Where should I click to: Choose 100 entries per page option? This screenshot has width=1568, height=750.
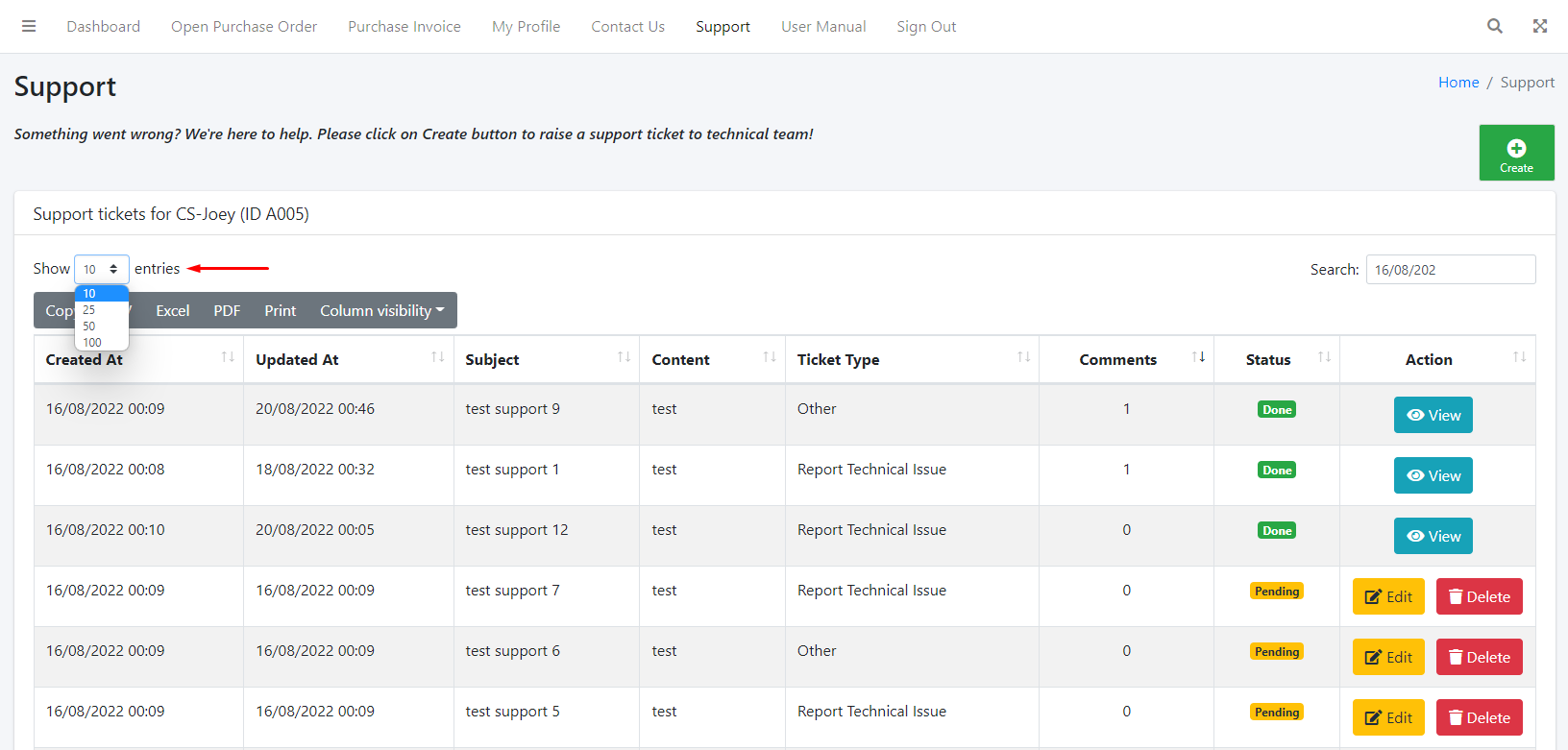point(92,342)
